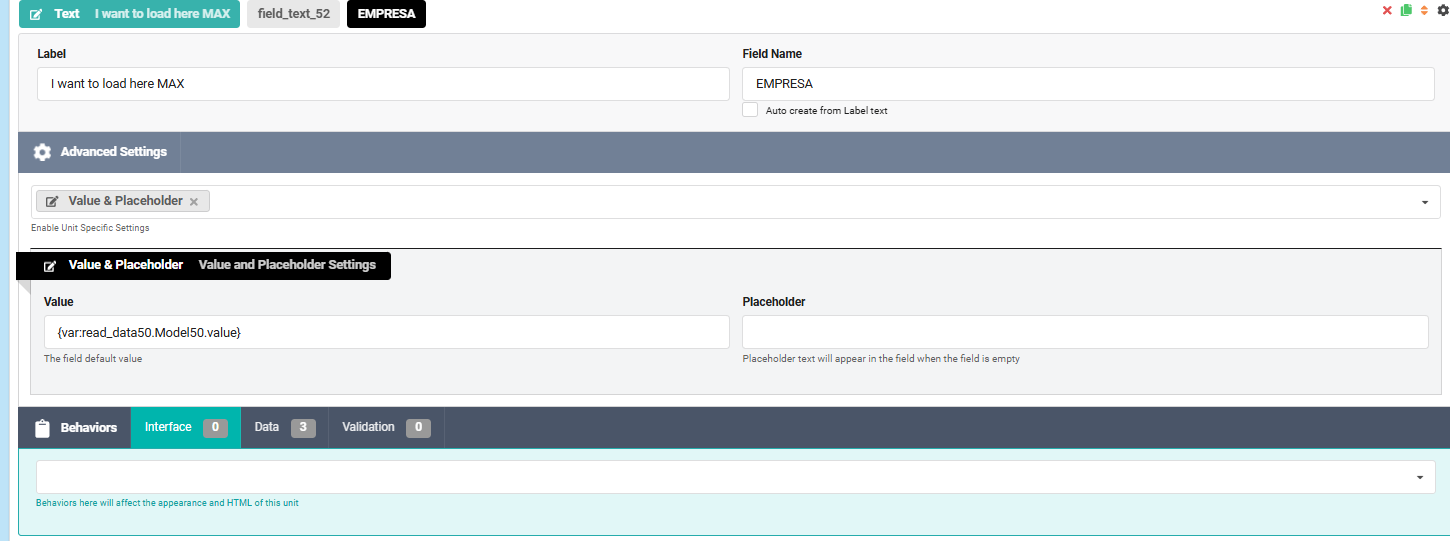Click the empty Placeholder text field

(x=1085, y=332)
